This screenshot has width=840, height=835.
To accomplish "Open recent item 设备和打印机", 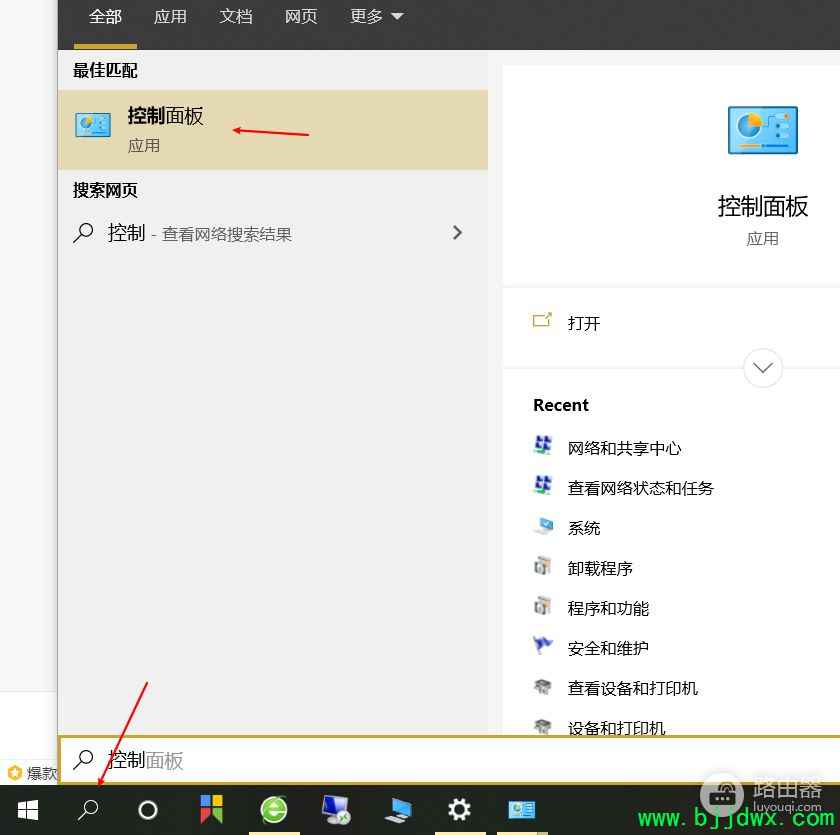I will pyautogui.click(x=616, y=727).
